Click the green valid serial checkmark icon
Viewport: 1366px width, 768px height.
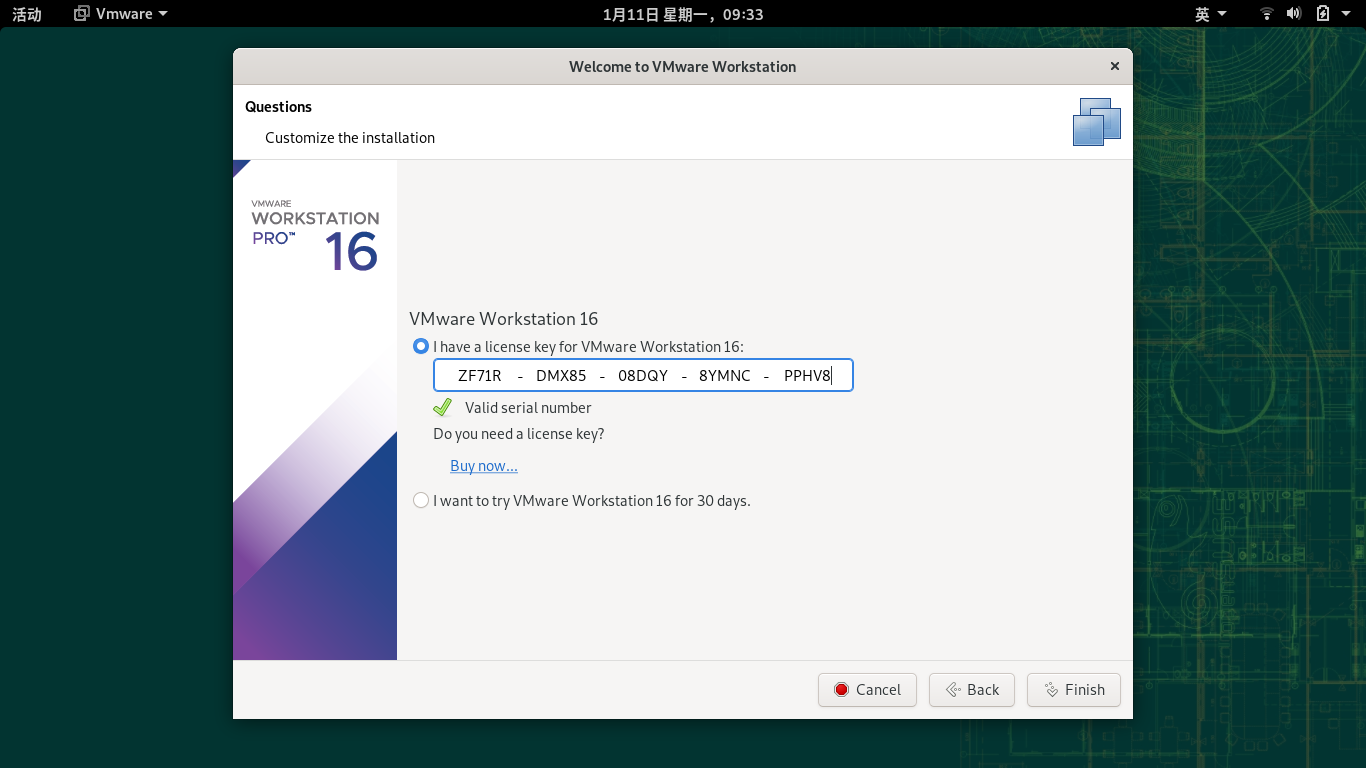[442, 407]
